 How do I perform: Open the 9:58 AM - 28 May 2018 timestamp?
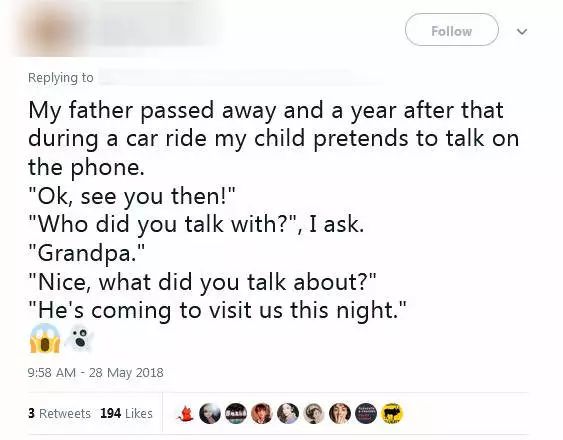pyautogui.click(x=96, y=372)
